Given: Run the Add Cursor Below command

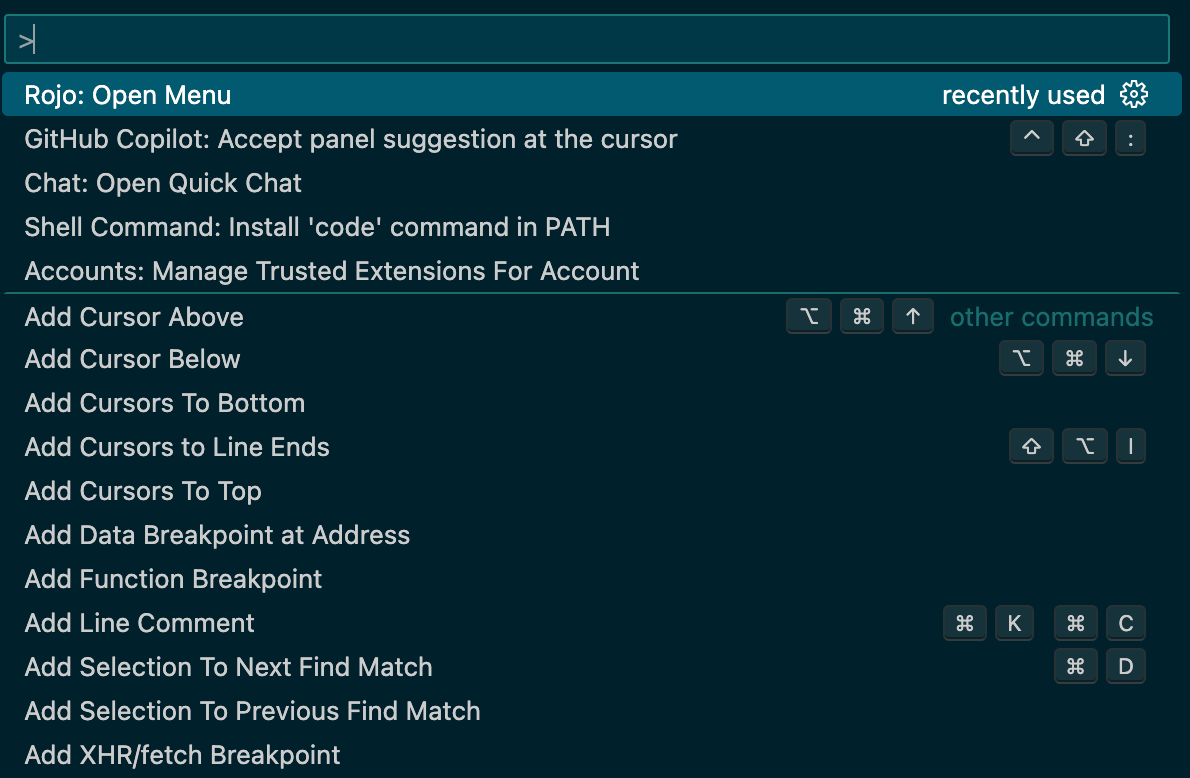Looking at the screenshot, I should [x=133, y=359].
